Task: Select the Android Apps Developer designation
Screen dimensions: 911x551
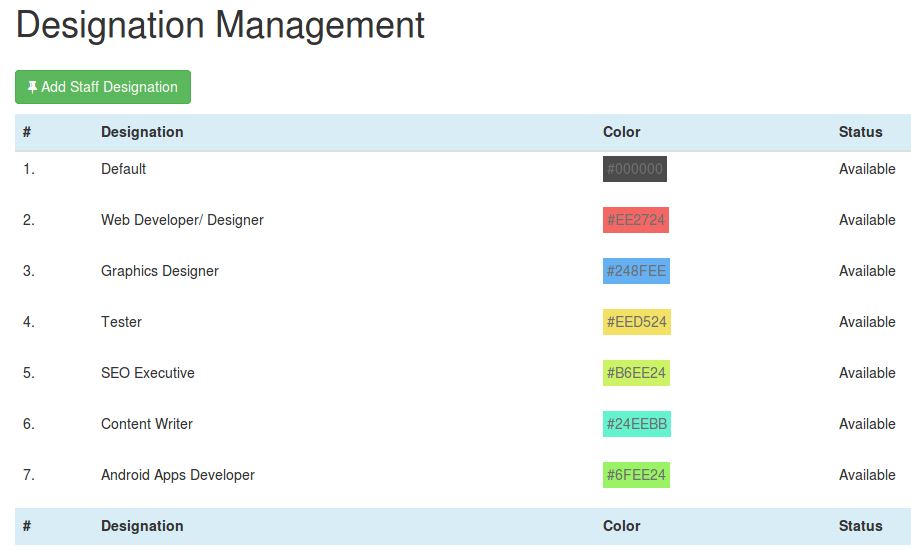Action: pos(178,475)
